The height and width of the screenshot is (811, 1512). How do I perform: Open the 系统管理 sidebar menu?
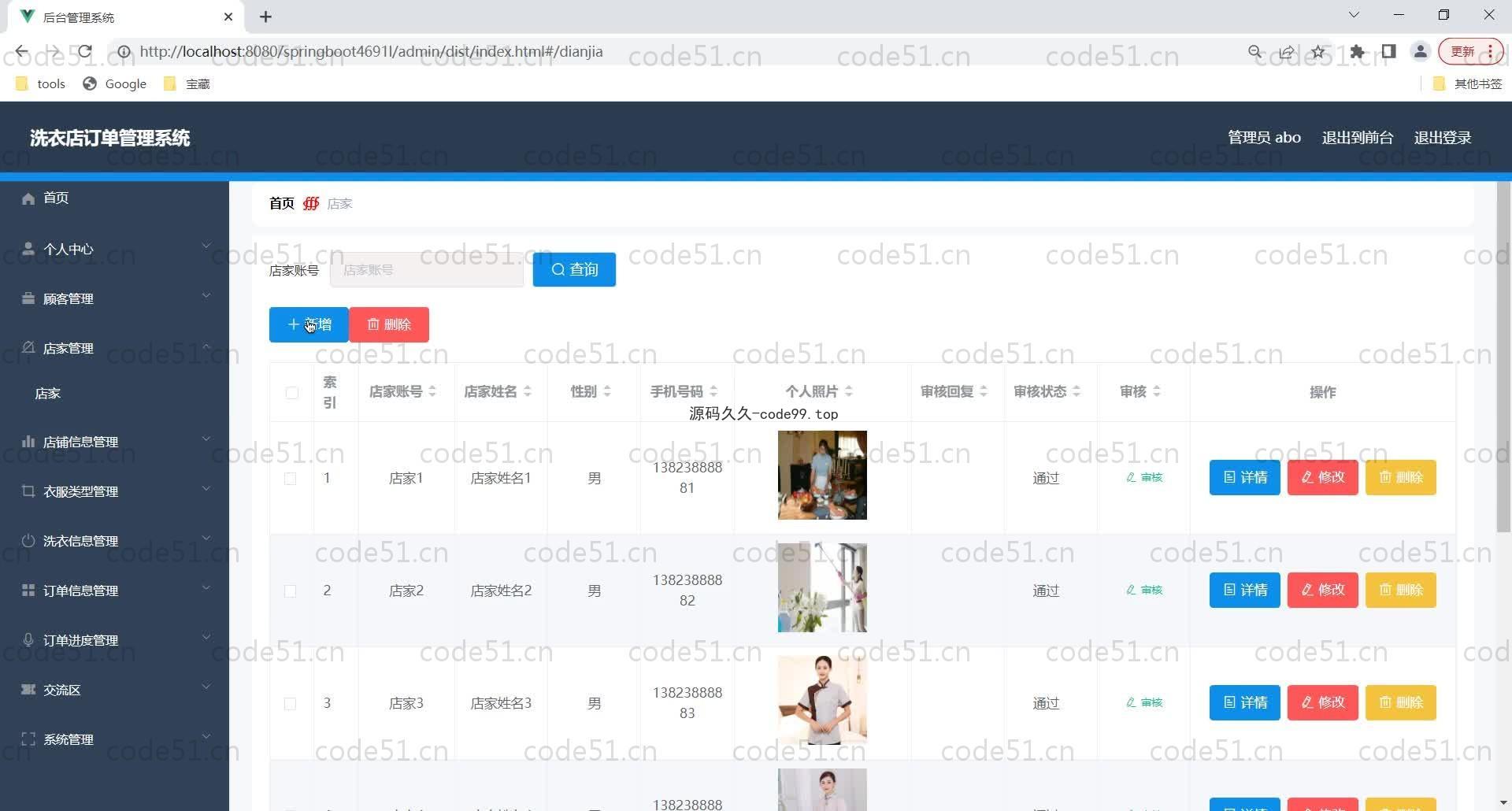pos(114,739)
